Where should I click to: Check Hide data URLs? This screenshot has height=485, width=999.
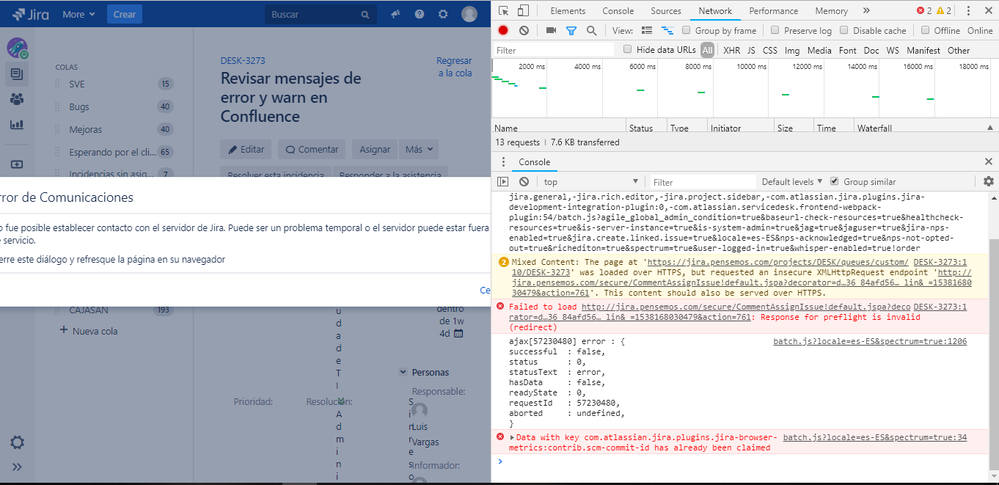pos(628,50)
